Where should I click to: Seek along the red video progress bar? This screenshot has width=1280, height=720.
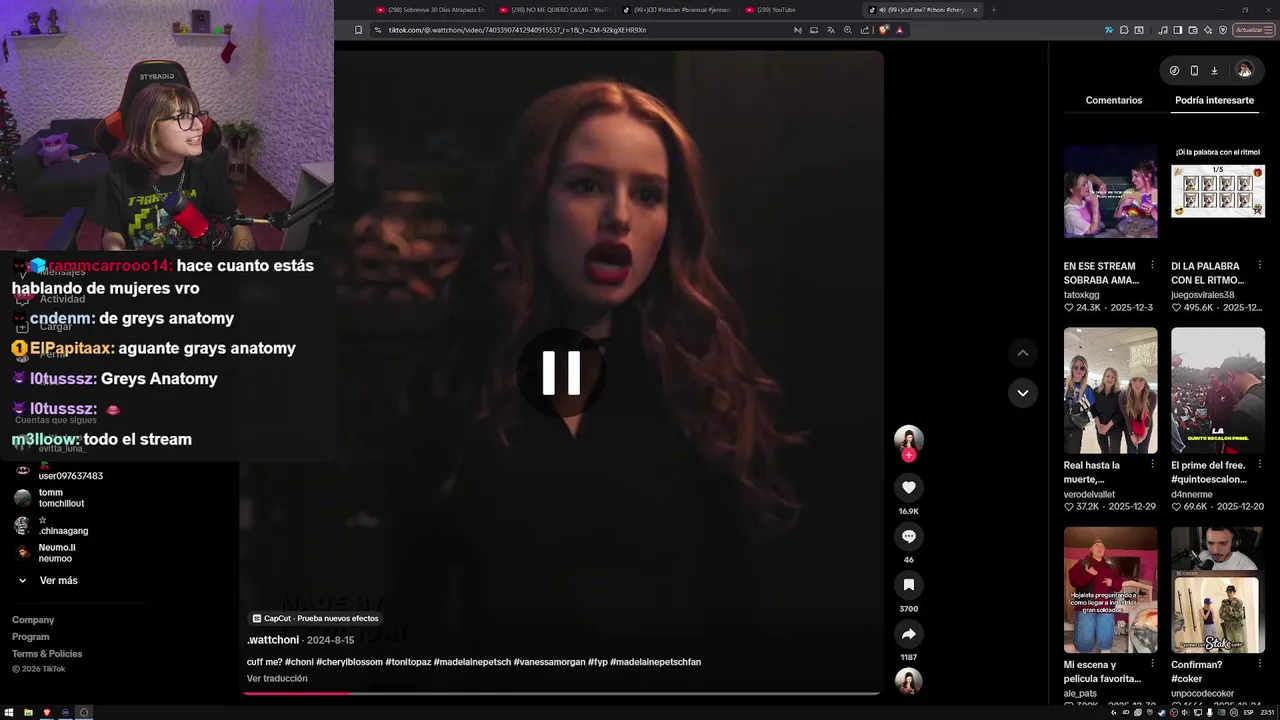click(561, 692)
